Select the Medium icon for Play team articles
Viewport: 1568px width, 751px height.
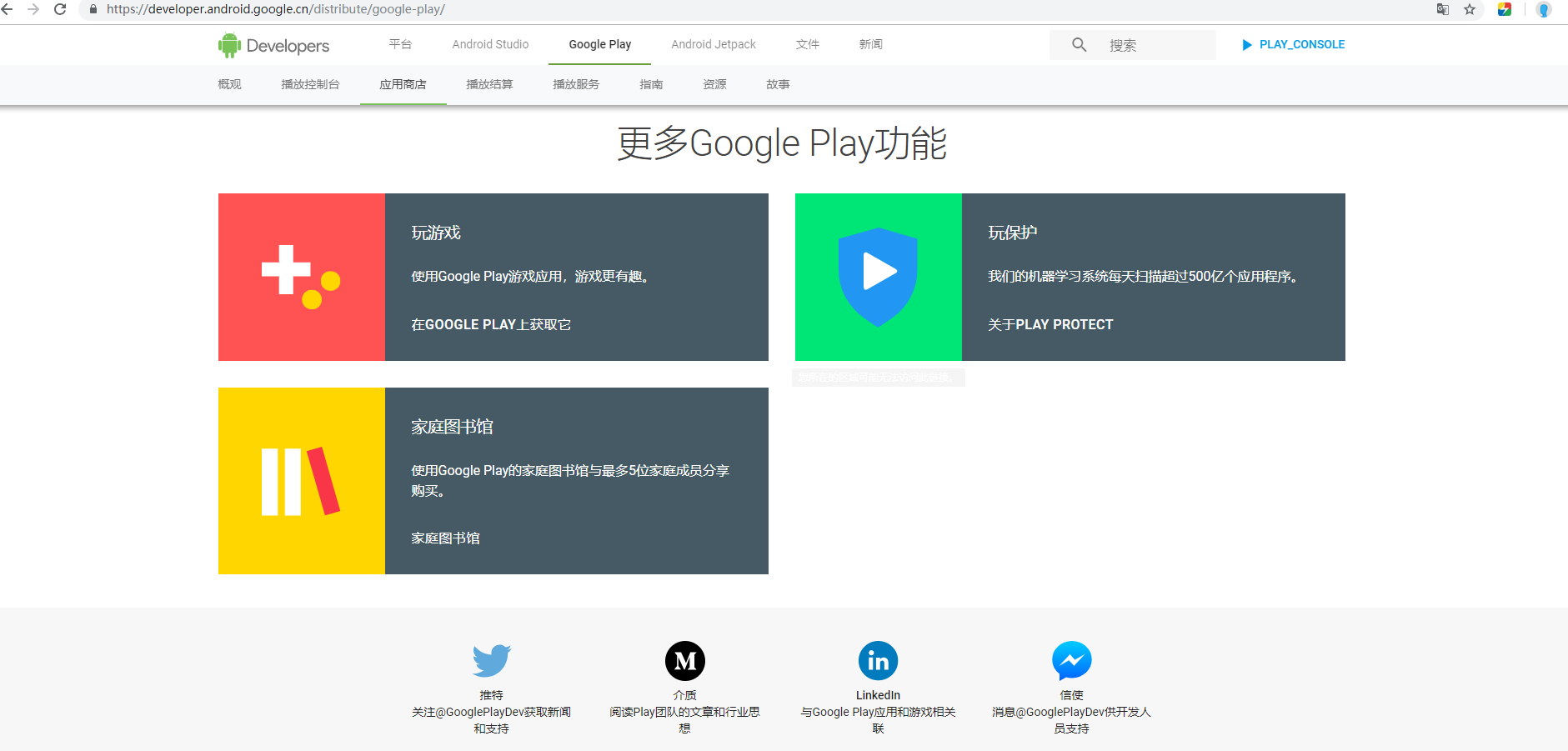pyautogui.click(x=684, y=659)
